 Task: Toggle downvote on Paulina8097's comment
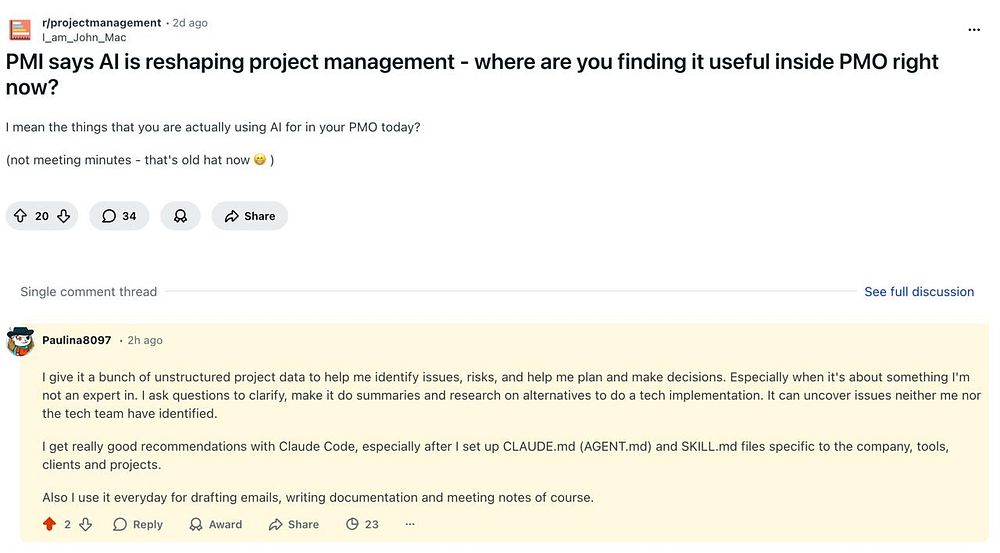(x=86, y=524)
